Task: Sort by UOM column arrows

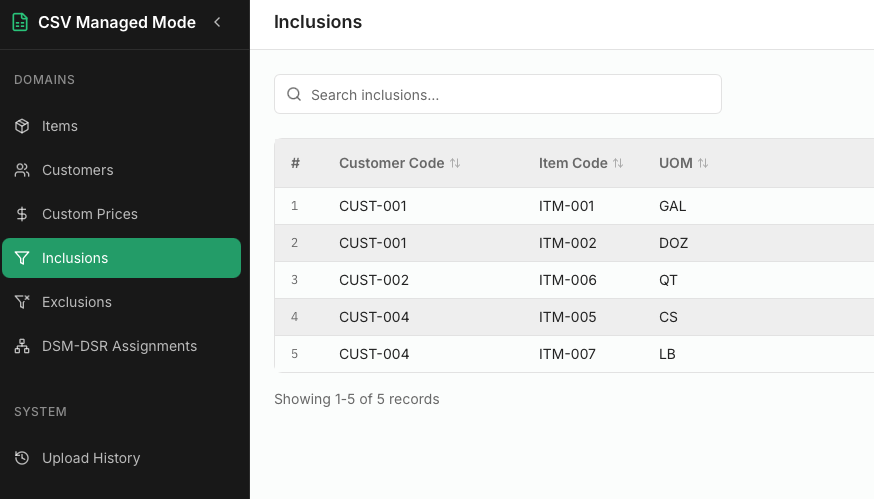Action: click(x=703, y=163)
